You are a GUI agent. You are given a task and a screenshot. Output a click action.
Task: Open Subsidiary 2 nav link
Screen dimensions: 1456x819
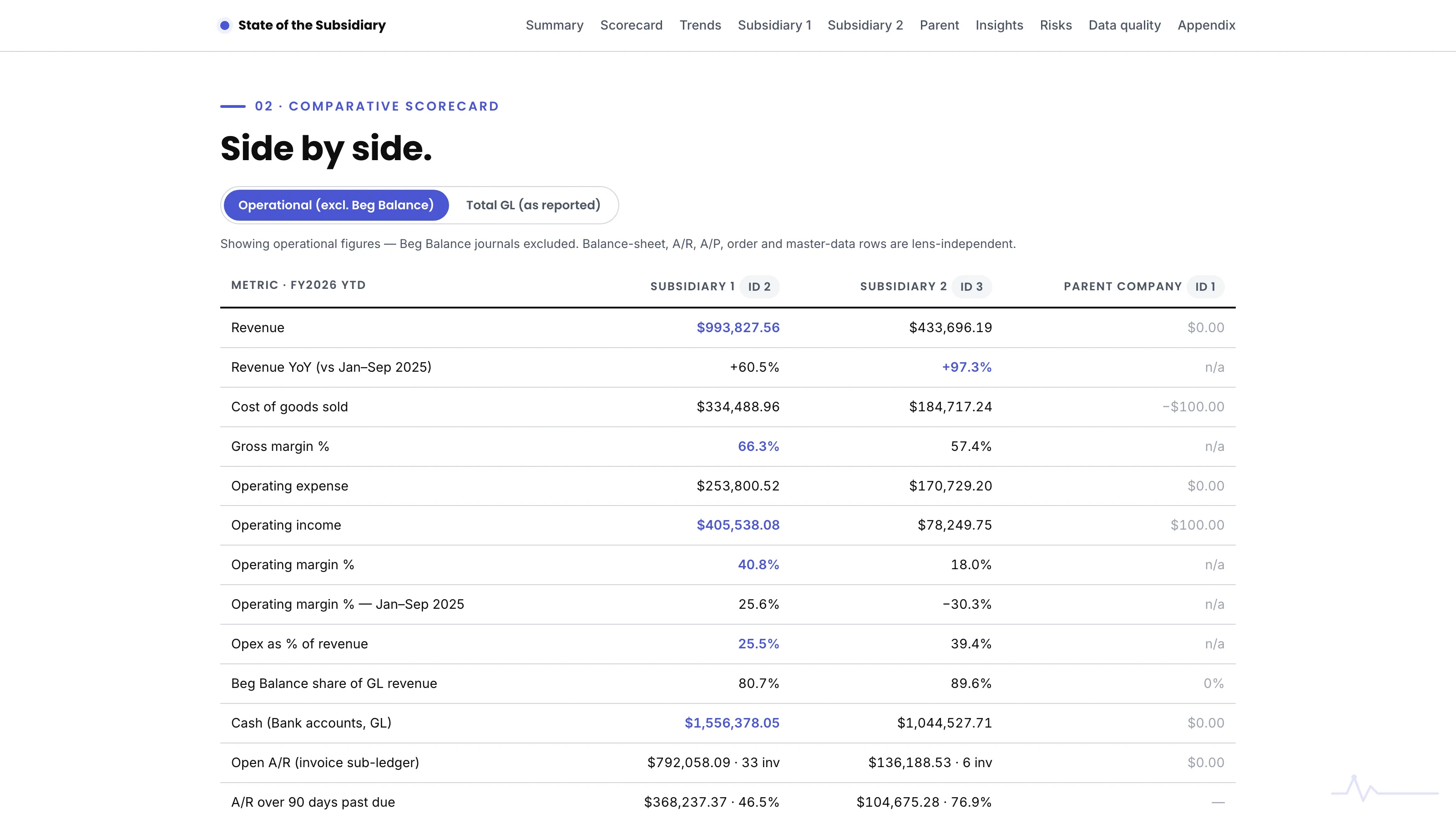[865, 25]
